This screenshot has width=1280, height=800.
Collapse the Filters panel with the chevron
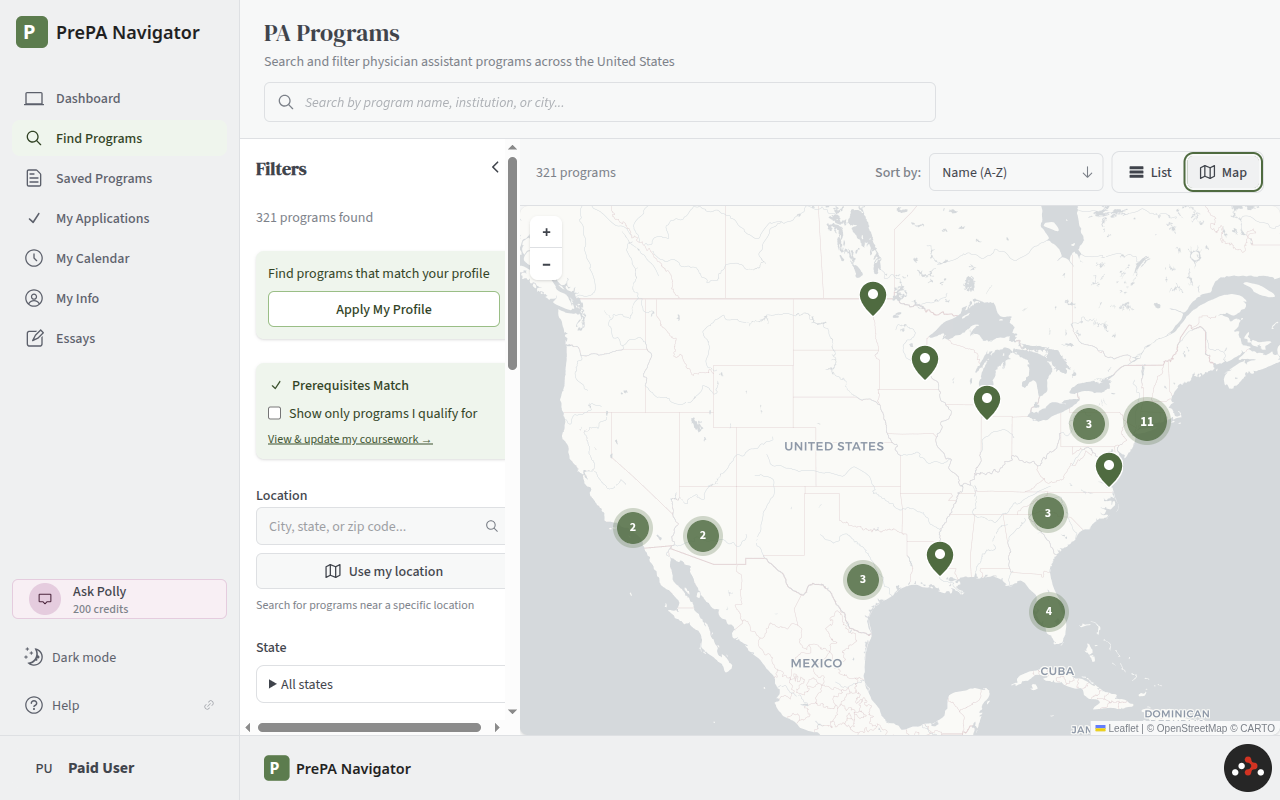pyautogui.click(x=495, y=167)
